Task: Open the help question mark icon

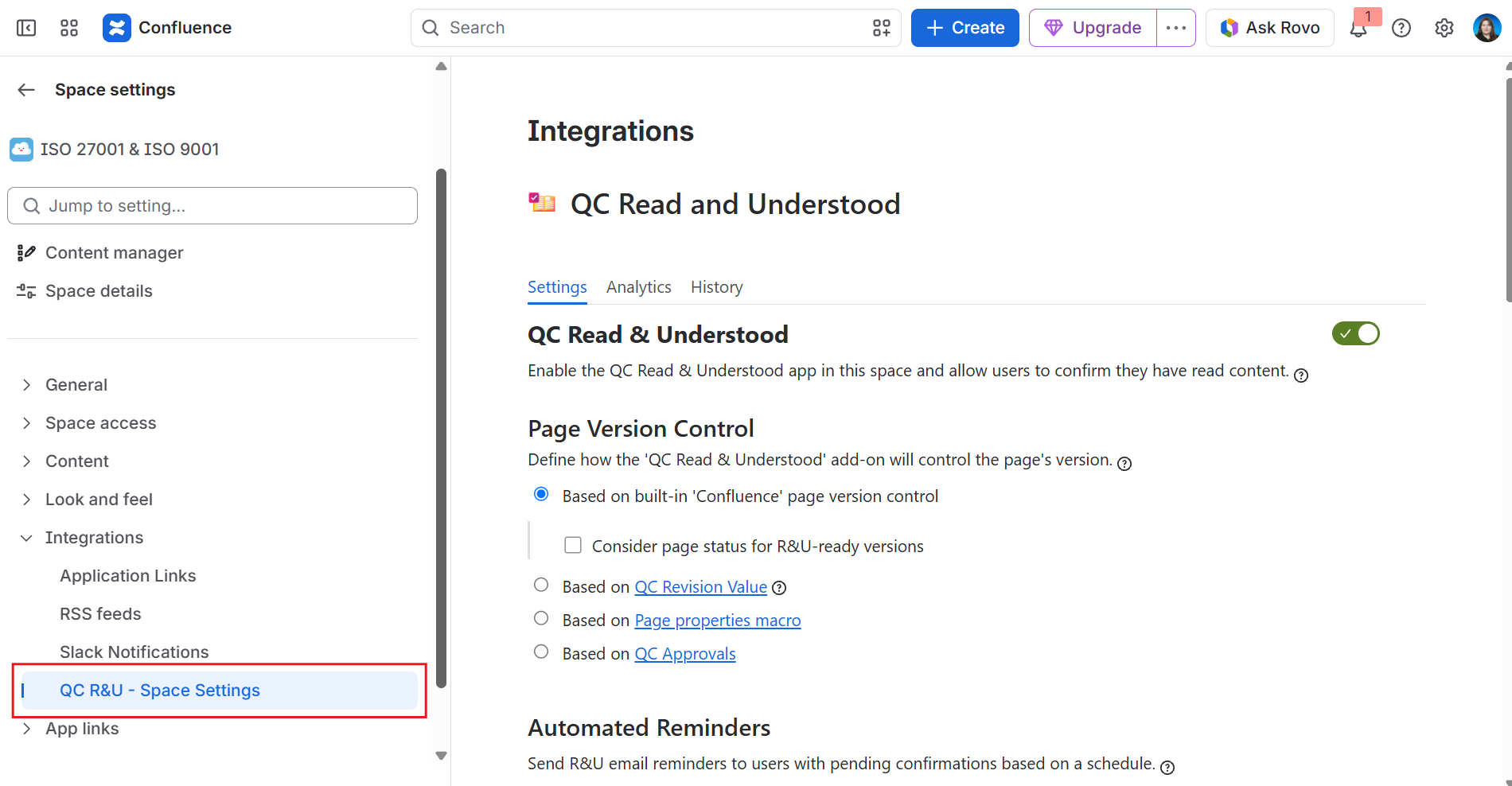Action: pyautogui.click(x=1401, y=28)
